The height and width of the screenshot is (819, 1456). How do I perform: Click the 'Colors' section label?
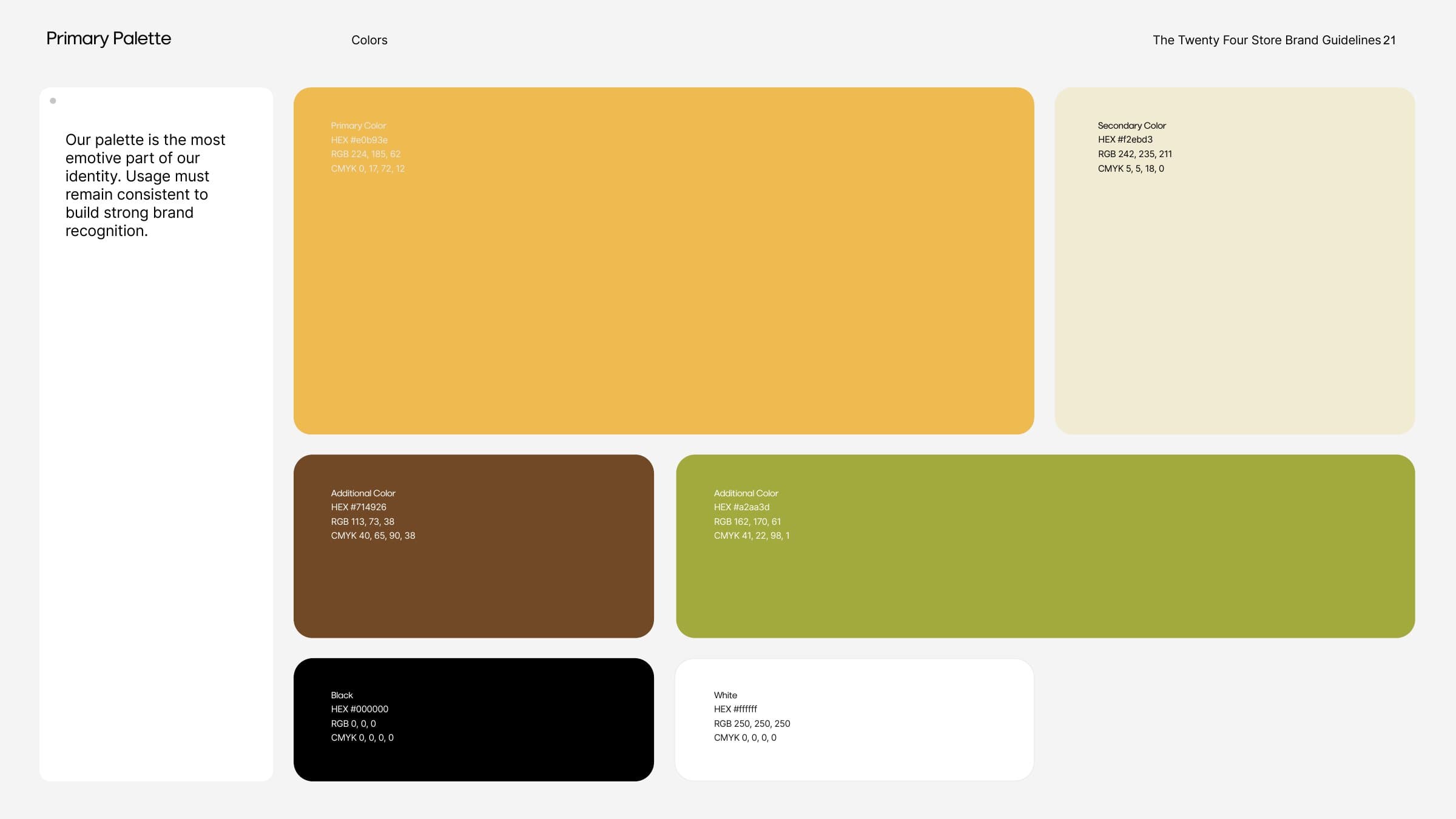point(369,40)
